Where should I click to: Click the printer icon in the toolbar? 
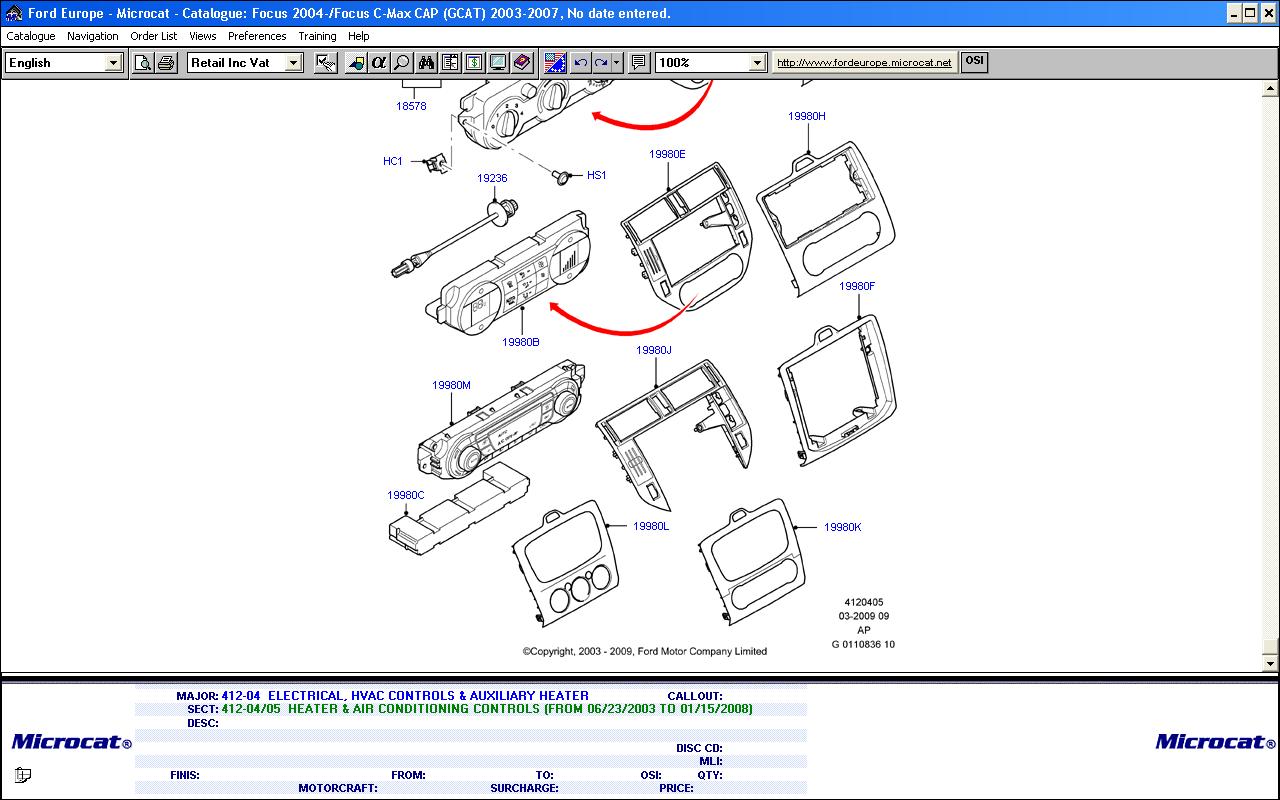[166, 63]
